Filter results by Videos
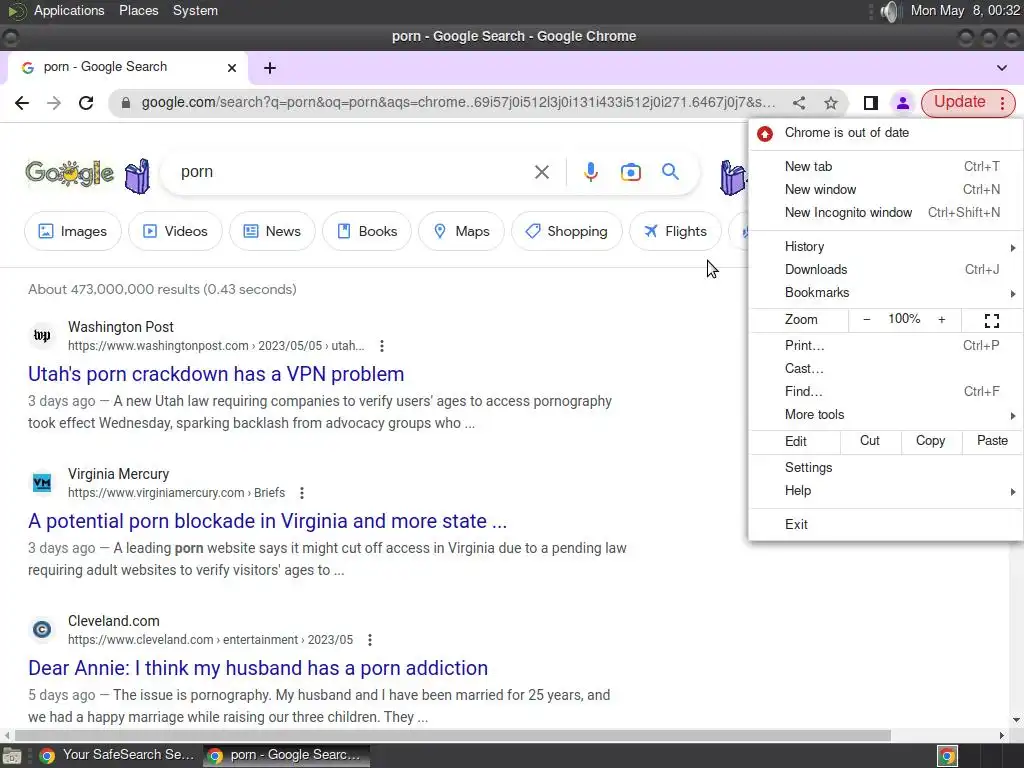 [175, 231]
